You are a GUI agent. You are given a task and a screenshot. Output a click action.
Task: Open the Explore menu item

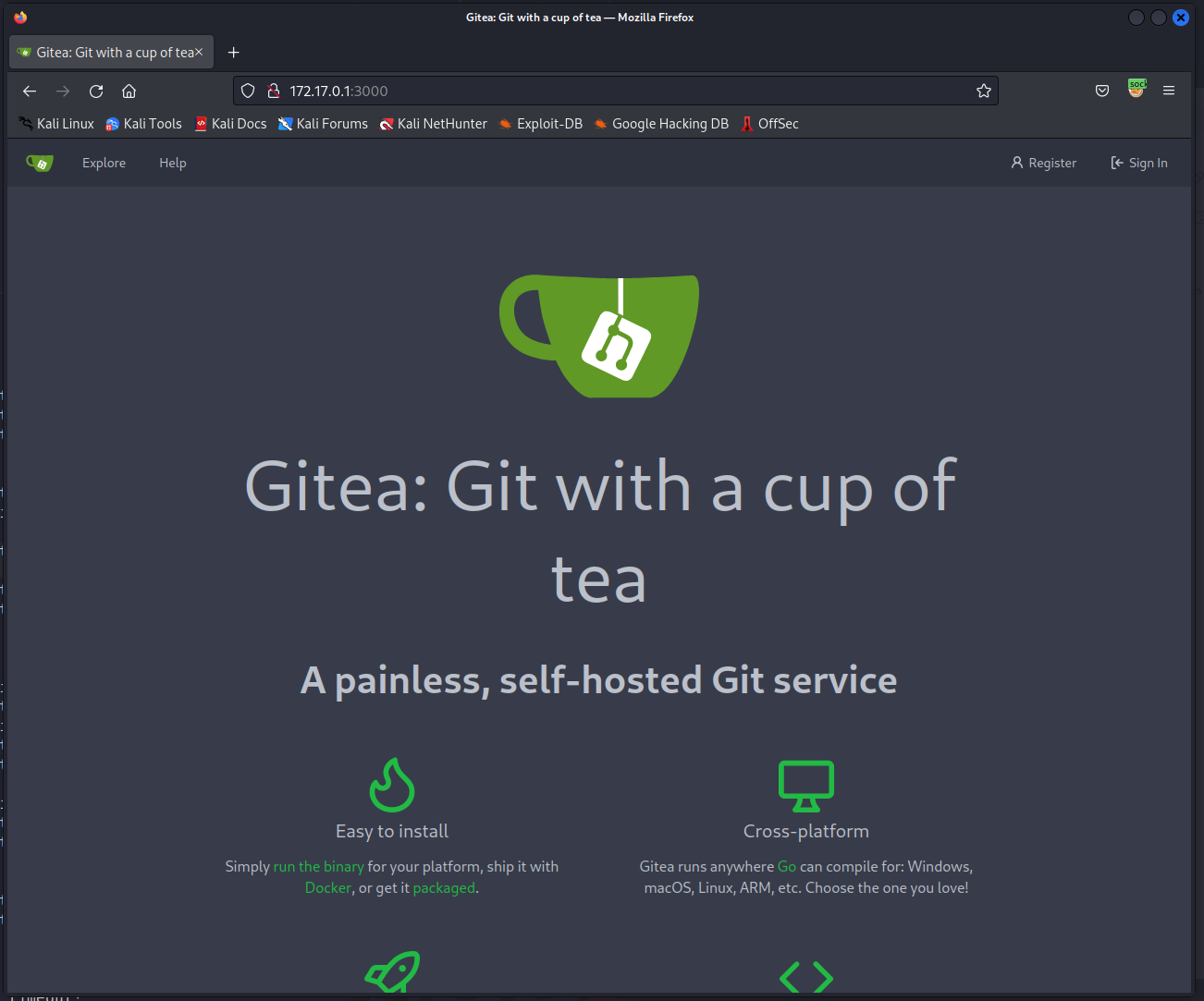[104, 163]
